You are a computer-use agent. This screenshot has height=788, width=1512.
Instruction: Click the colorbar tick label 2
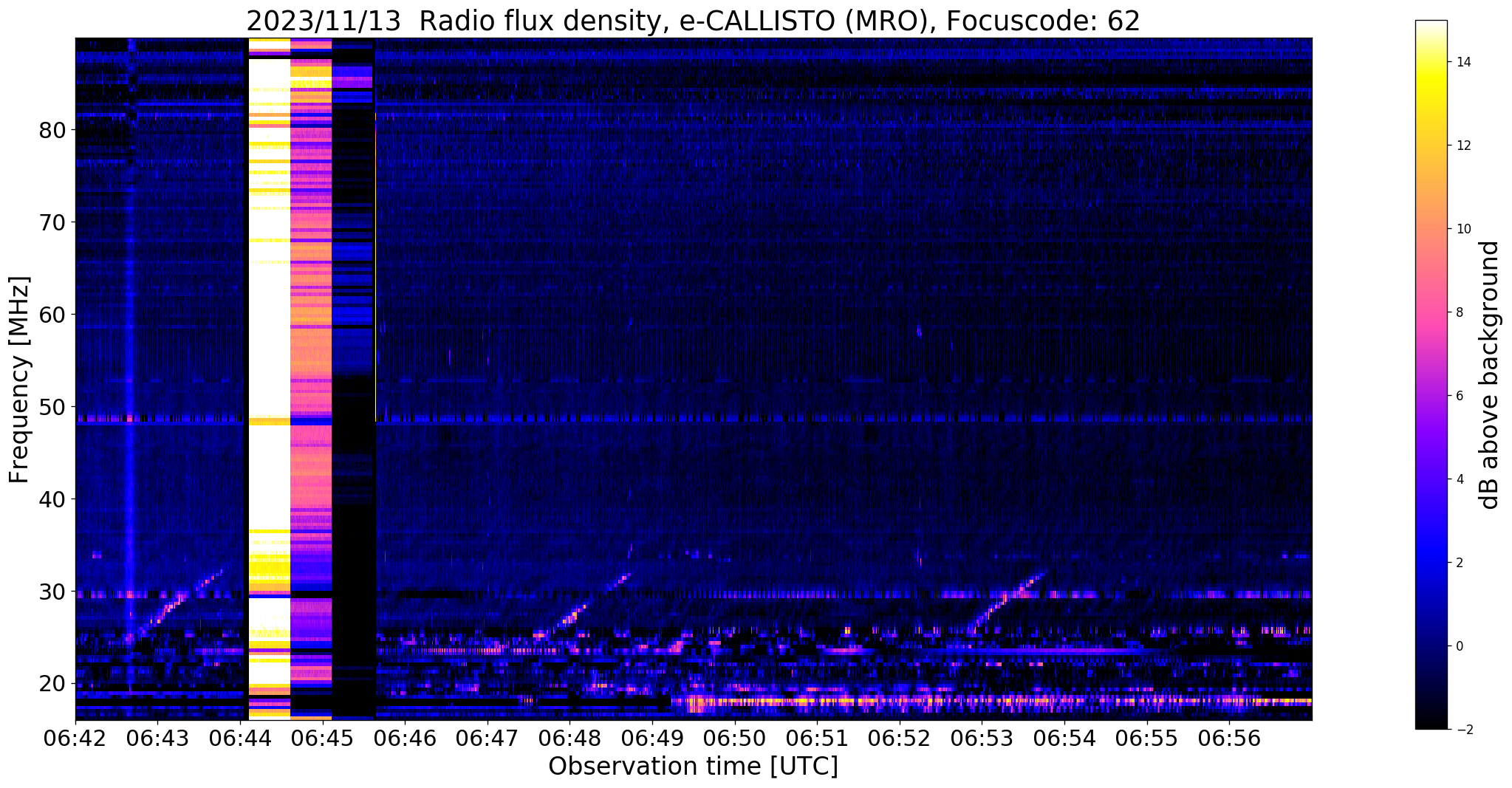pos(1459,563)
